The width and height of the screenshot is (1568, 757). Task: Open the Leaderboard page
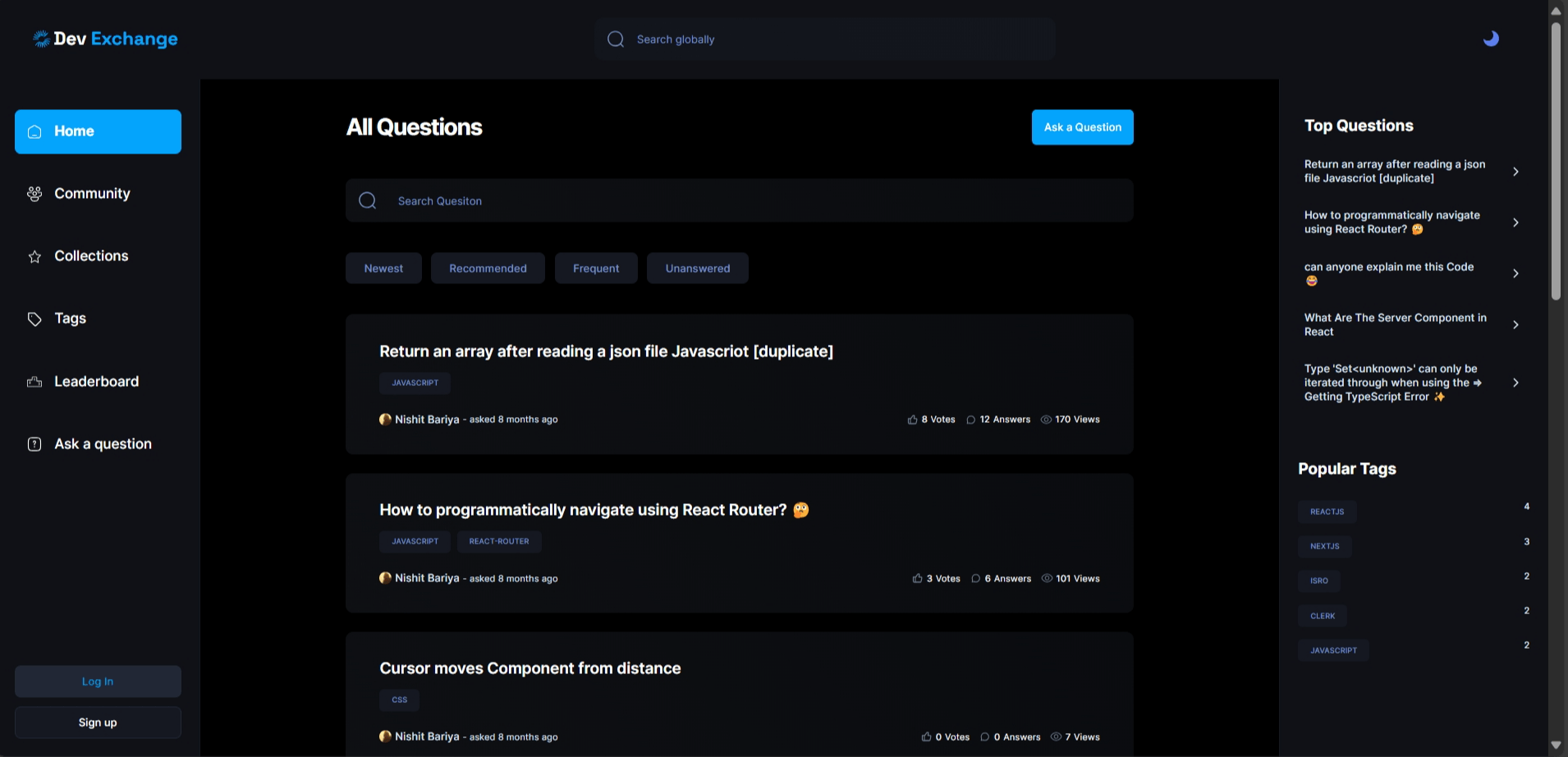pyautogui.click(x=98, y=382)
